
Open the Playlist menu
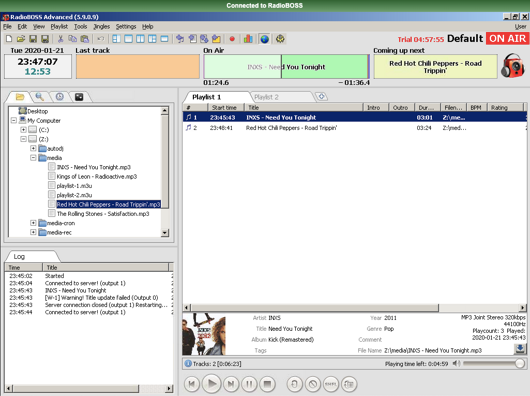[59, 26]
